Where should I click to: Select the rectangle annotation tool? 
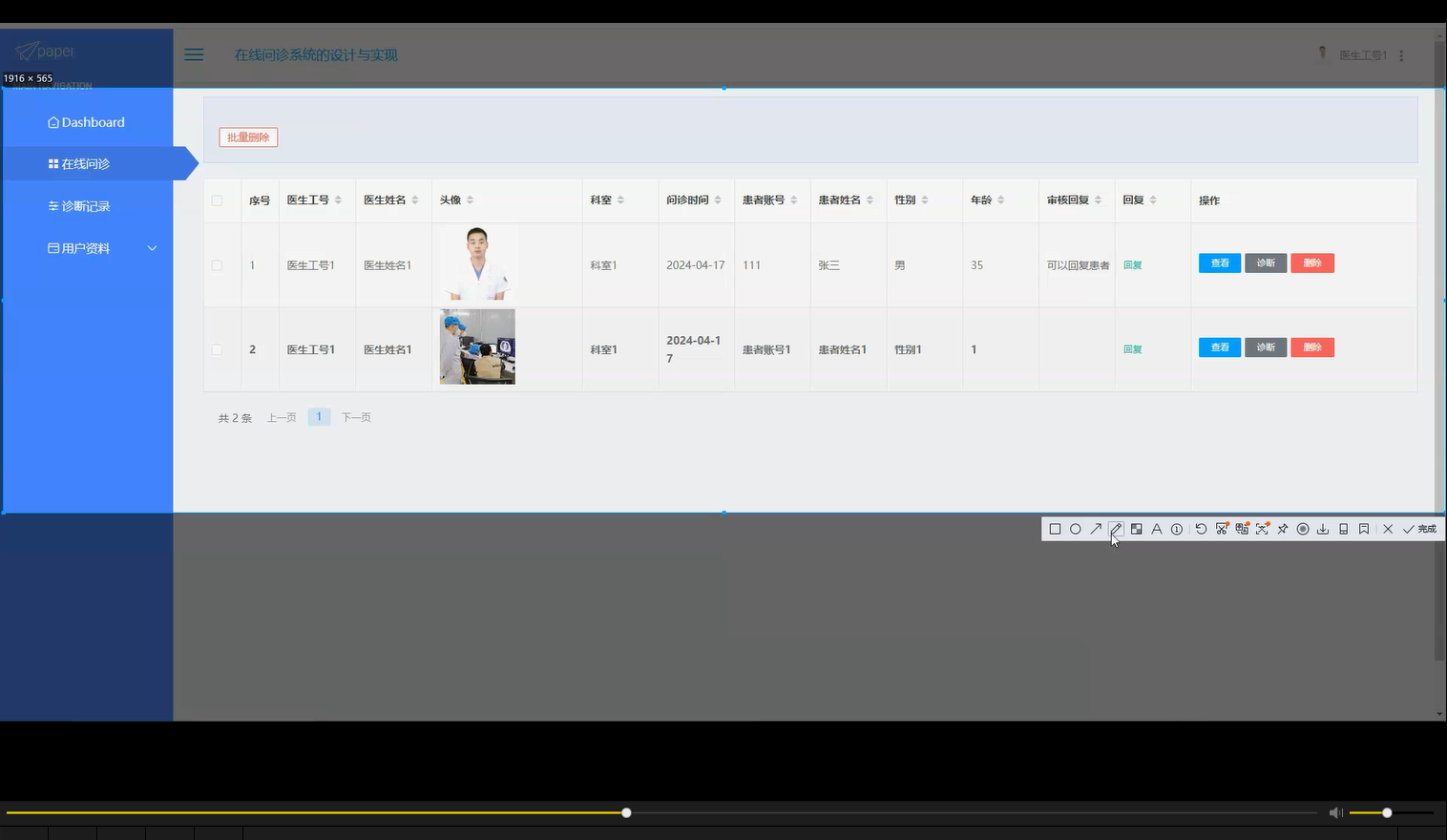click(1055, 529)
